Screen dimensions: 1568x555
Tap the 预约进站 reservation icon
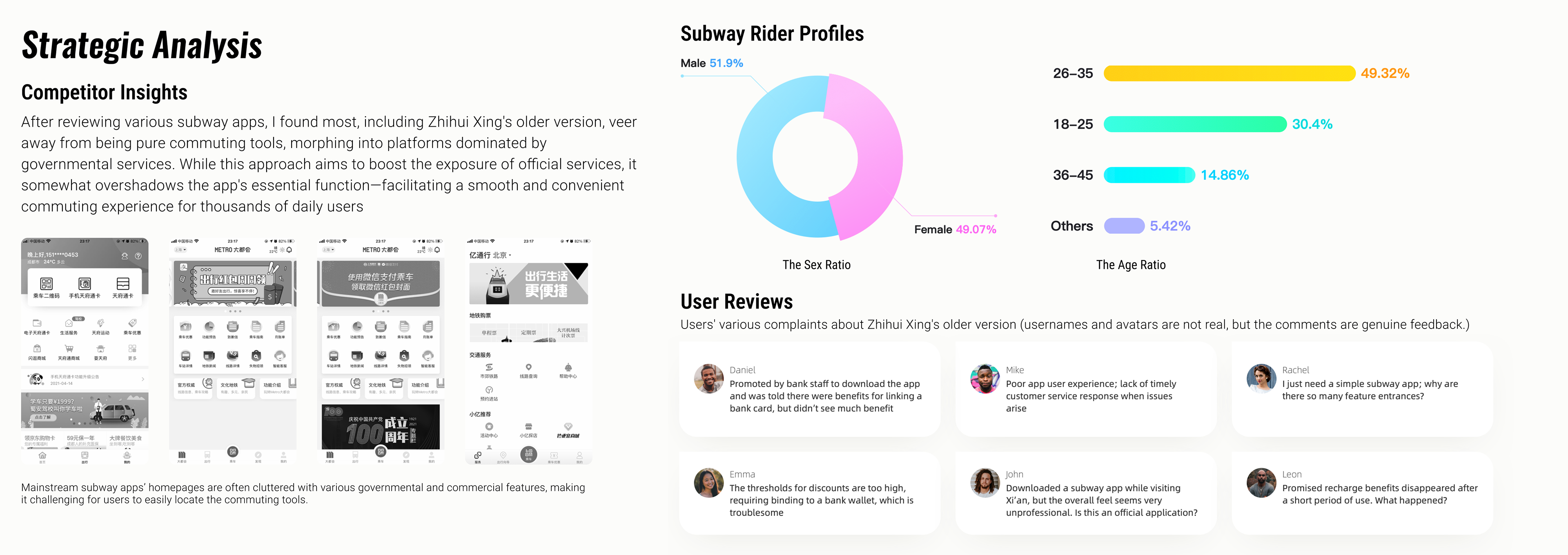pos(489,390)
